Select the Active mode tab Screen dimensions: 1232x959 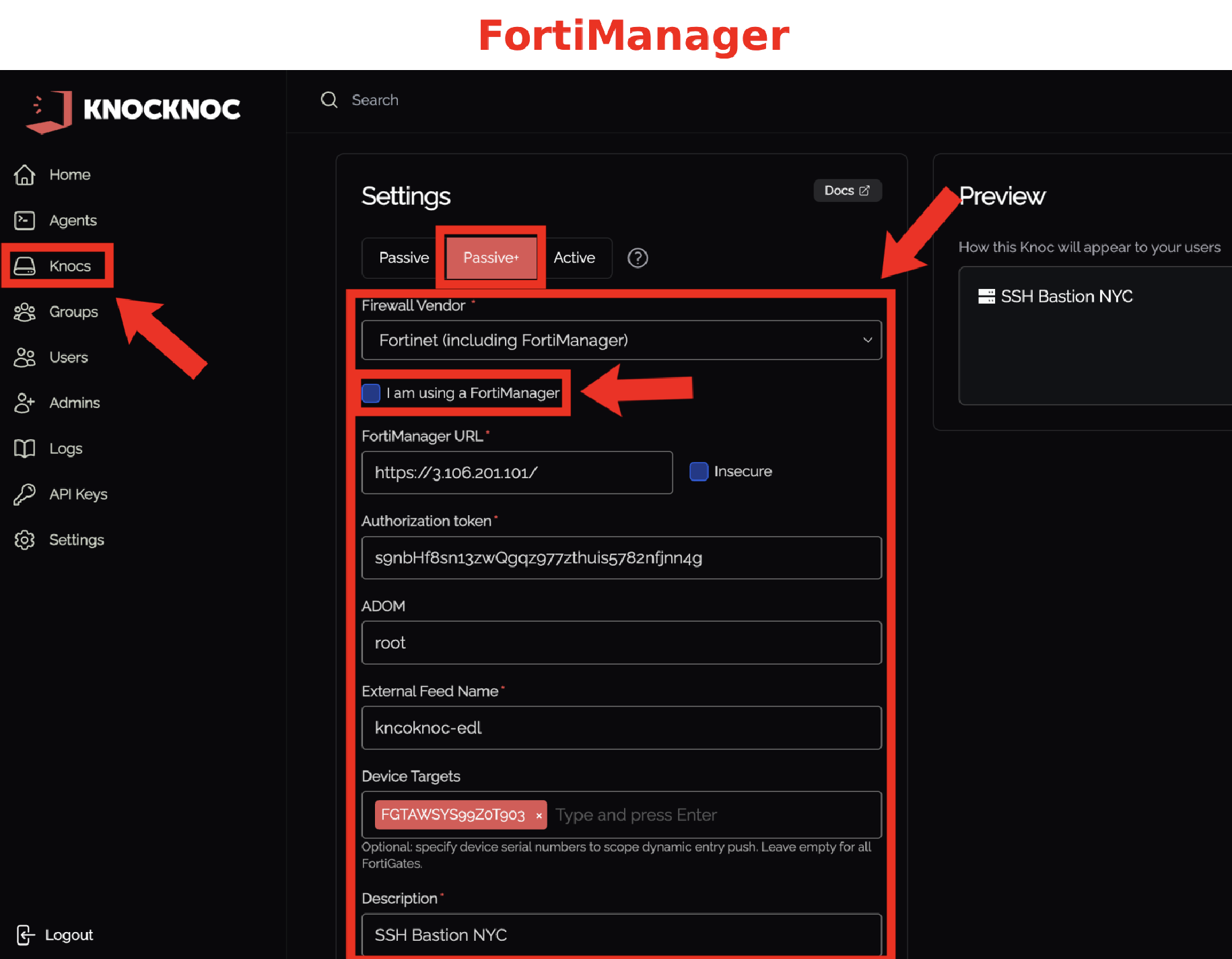point(574,258)
